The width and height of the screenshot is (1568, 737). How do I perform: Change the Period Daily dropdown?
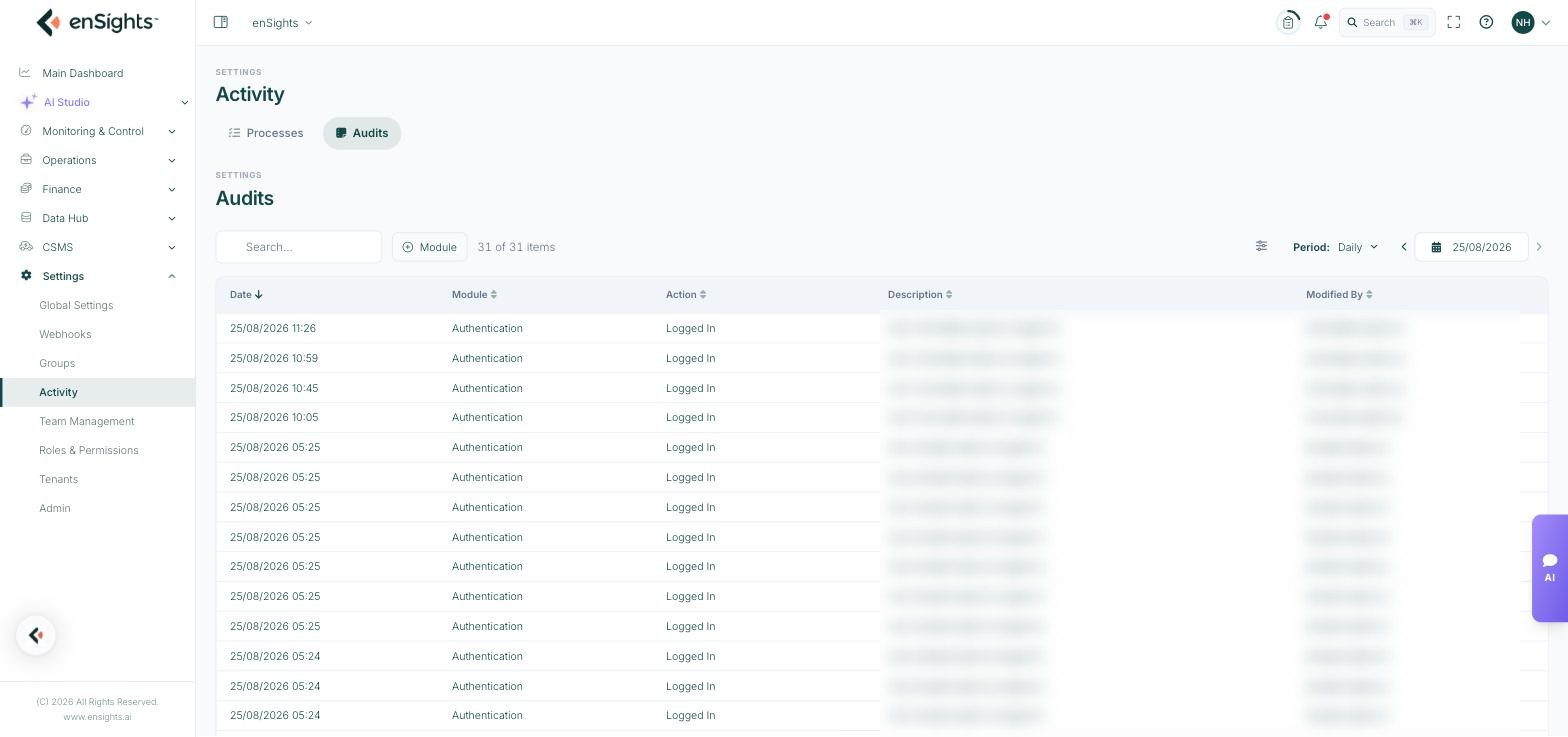[x=1358, y=247]
